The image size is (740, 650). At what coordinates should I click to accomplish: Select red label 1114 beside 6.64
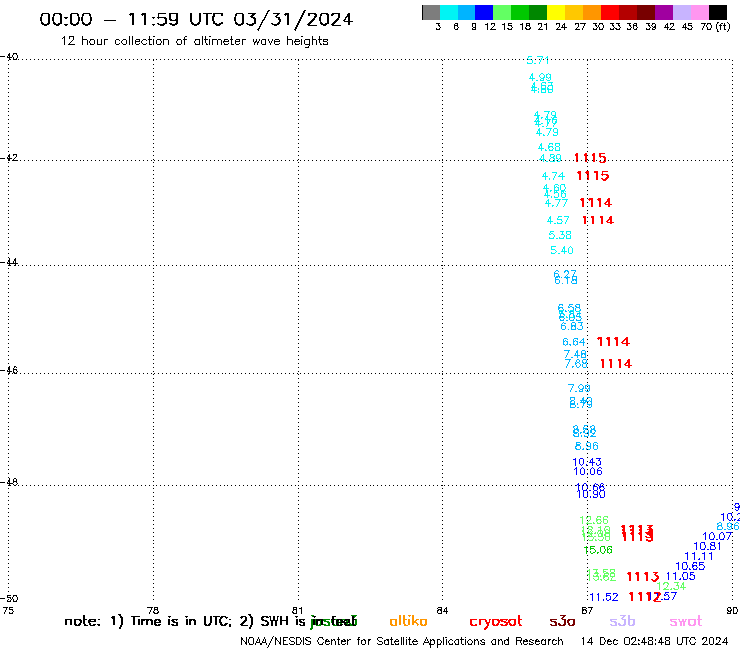pos(614,342)
